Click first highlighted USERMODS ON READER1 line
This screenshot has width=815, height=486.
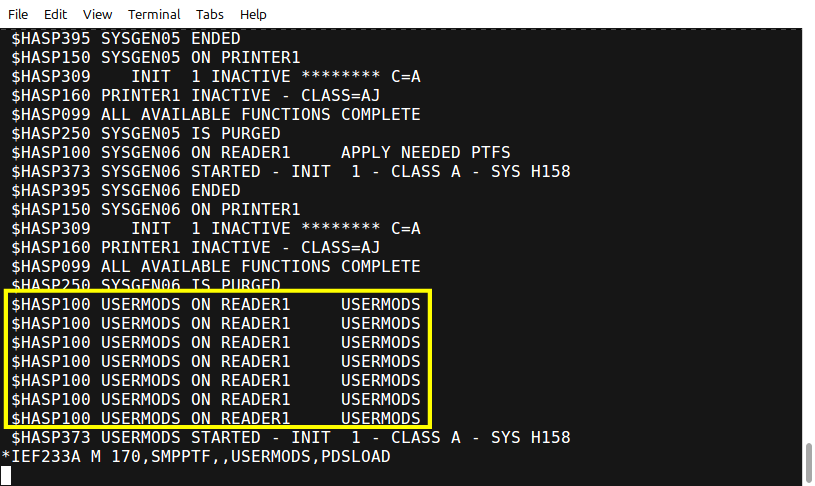(216, 305)
